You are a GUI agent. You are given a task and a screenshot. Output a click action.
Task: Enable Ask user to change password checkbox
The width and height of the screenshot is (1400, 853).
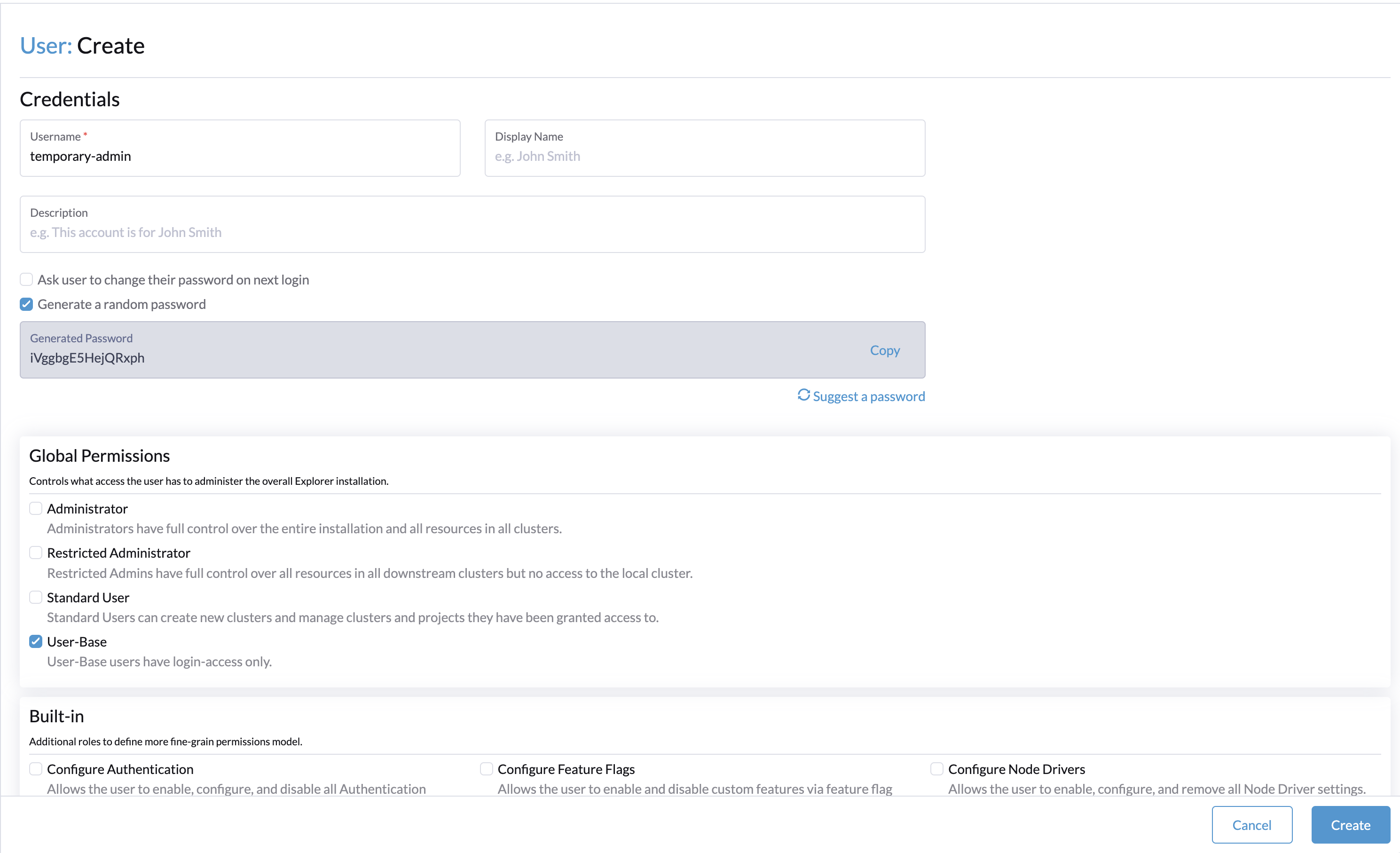pos(26,280)
